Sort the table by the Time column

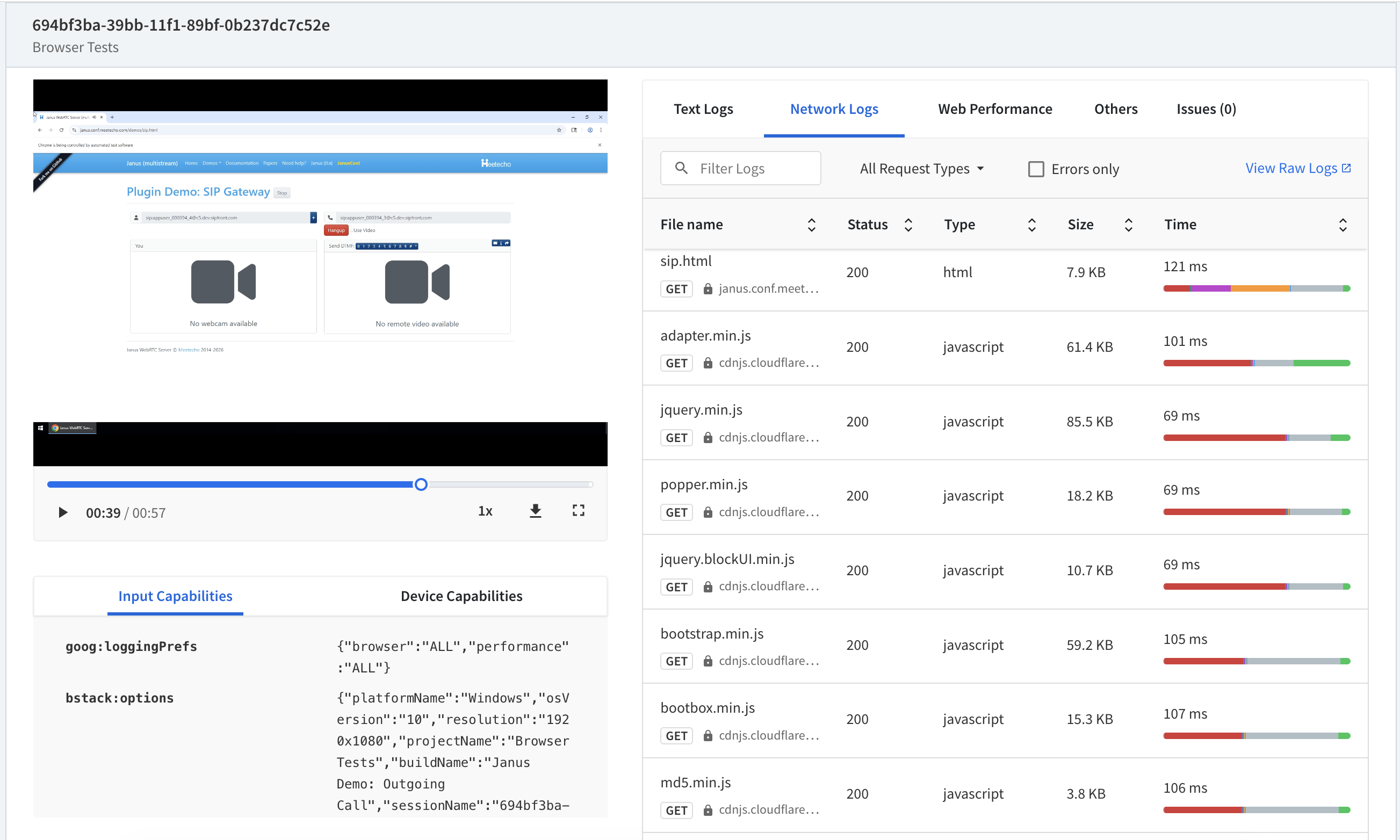(1343, 224)
